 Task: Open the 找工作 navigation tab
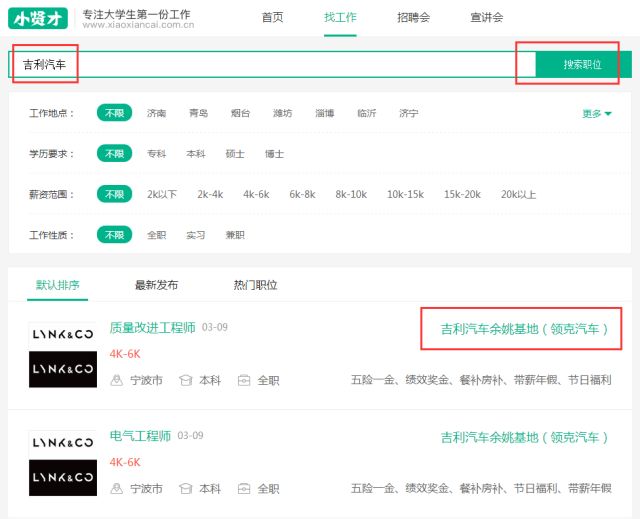(340, 18)
